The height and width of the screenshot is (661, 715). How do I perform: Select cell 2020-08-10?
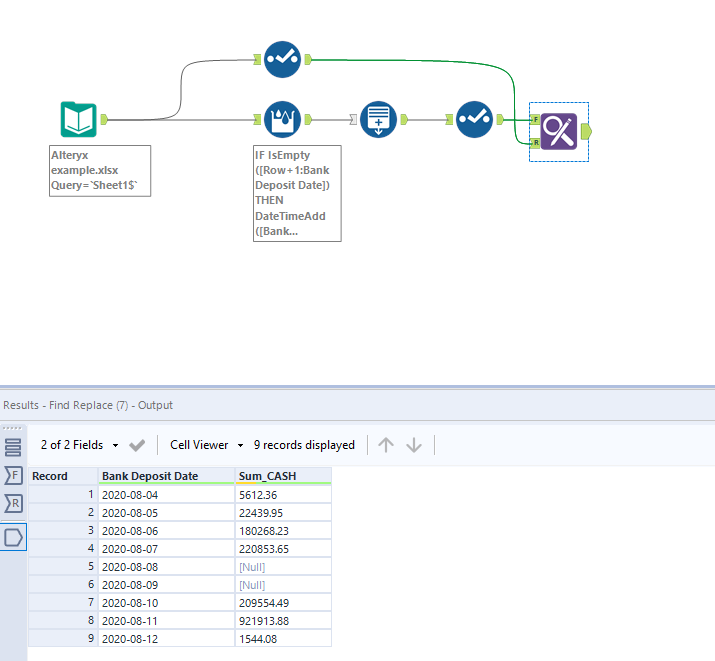click(166, 603)
